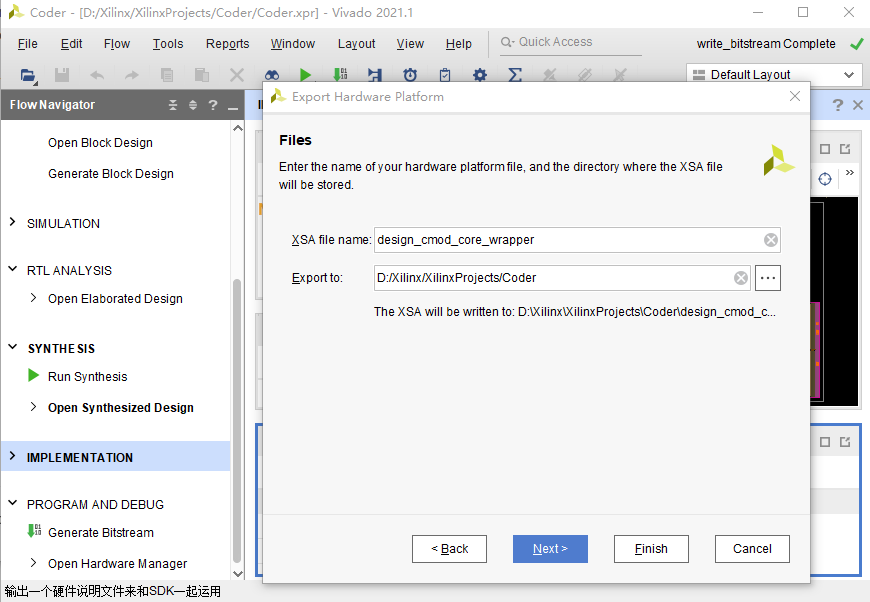The image size is (870, 602).
Task: Expand Open Elaborated Design chevron
Action: [33, 298]
